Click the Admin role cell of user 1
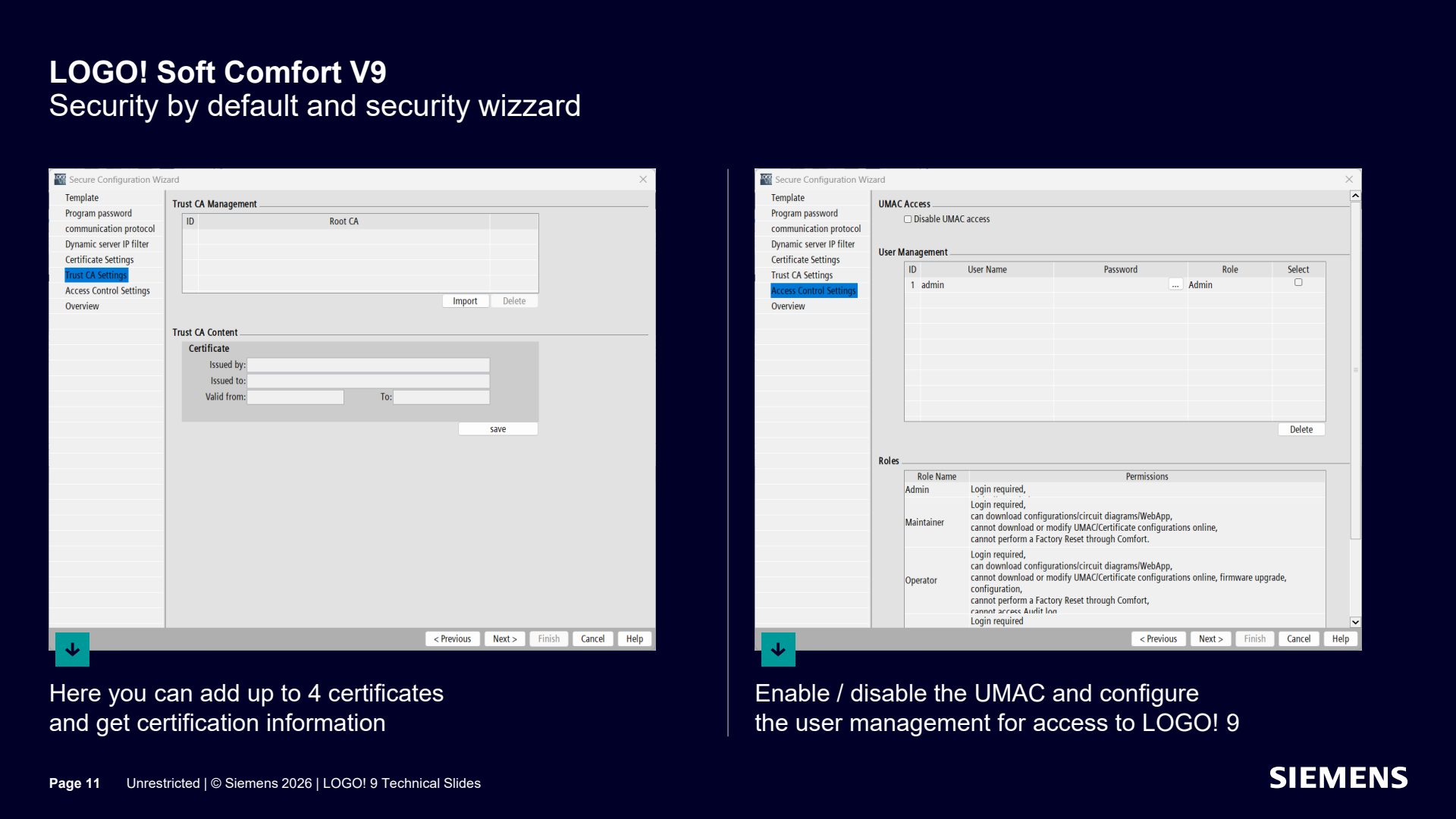Screen dimensions: 1456x819 (1229, 285)
